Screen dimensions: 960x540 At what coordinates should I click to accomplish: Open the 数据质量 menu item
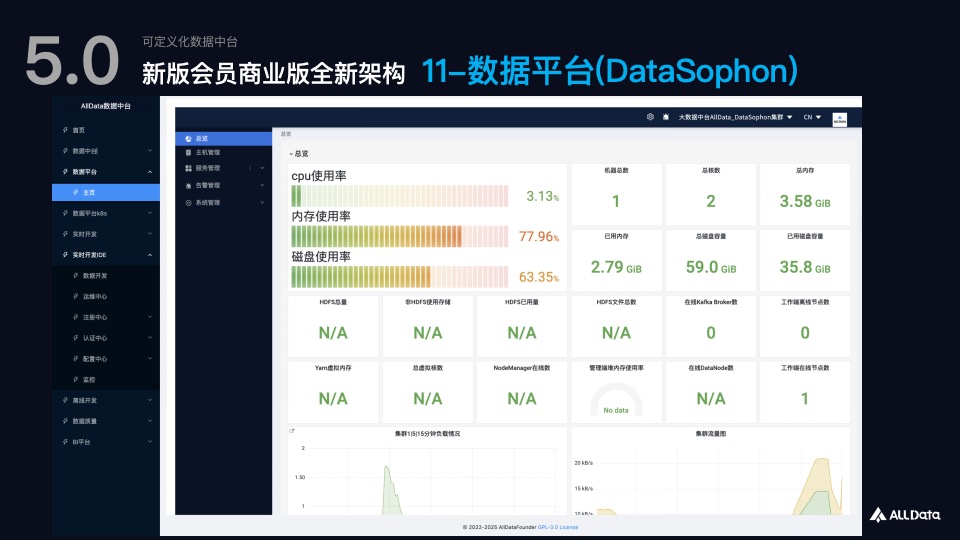pos(106,421)
